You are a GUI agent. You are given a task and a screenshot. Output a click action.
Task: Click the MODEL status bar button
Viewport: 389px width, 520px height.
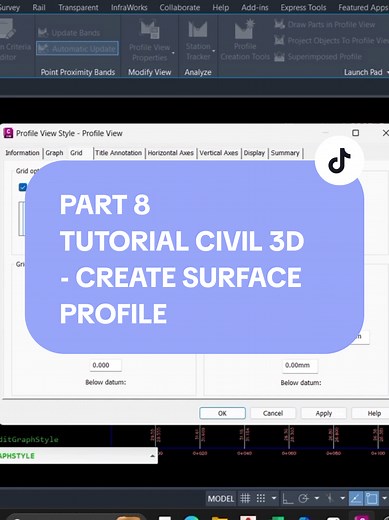[221, 499]
